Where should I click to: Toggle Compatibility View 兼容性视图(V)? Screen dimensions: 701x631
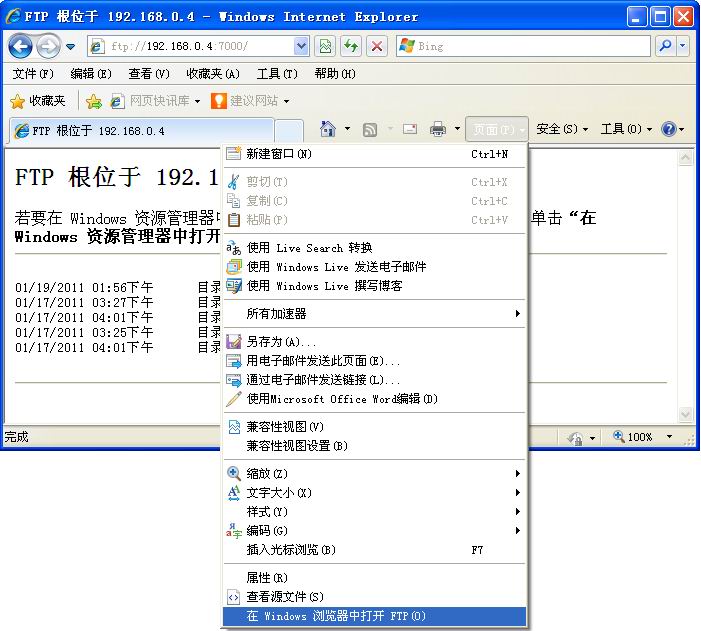(x=285, y=427)
